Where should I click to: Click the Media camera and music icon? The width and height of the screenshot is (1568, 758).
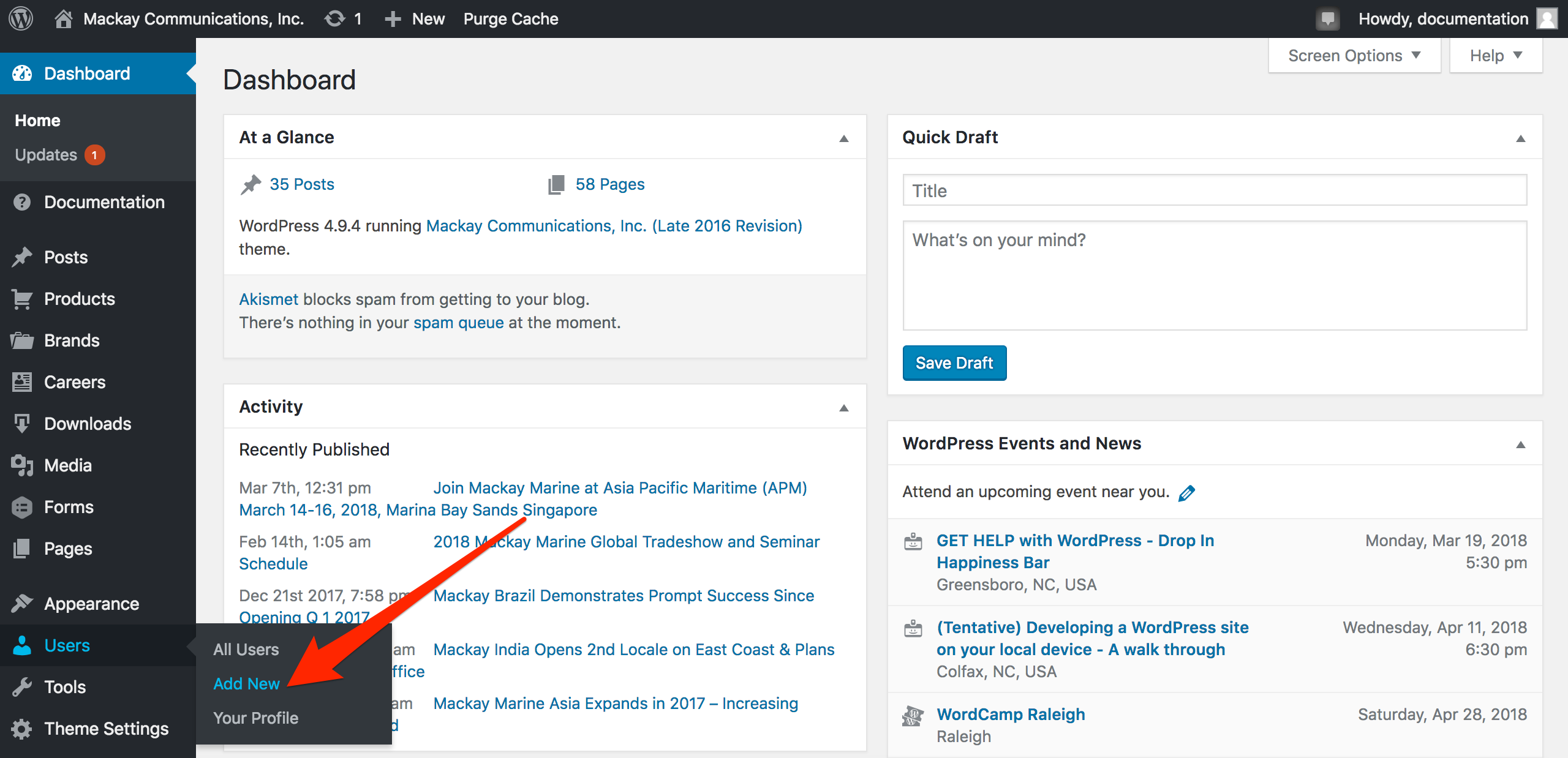point(22,465)
